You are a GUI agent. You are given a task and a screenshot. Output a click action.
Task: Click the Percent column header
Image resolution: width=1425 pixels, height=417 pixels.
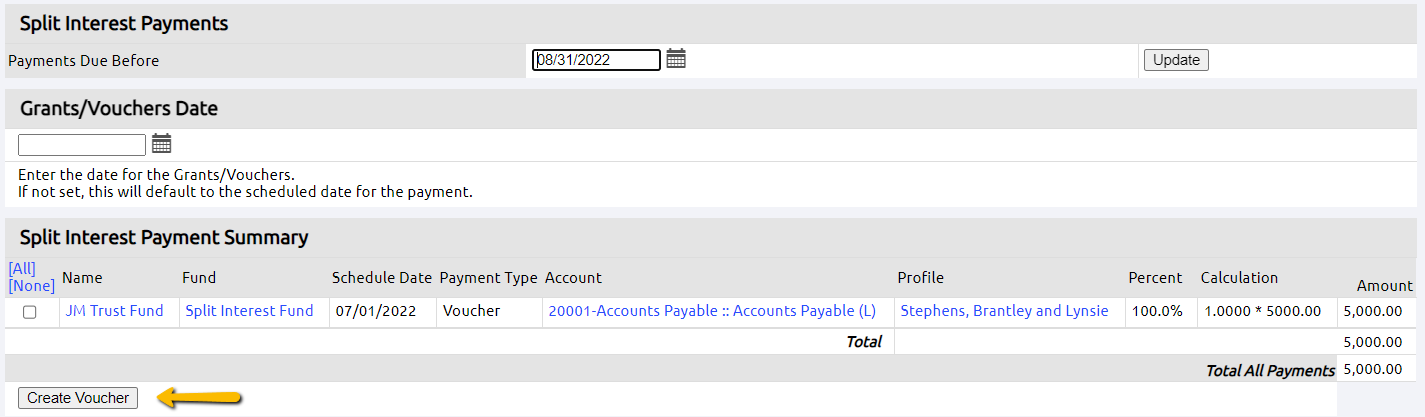1155,278
